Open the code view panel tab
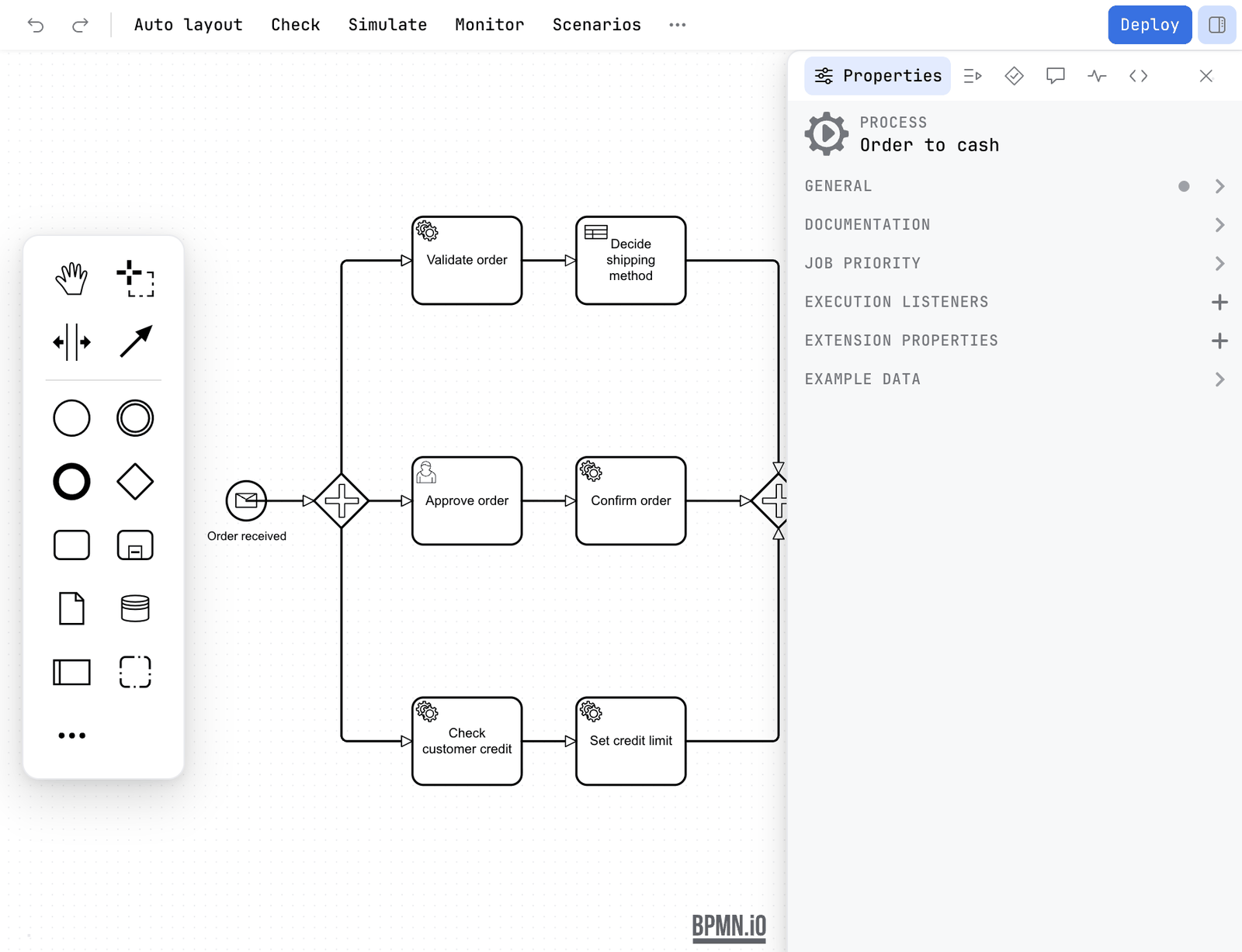This screenshot has width=1242, height=952. [1139, 76]
